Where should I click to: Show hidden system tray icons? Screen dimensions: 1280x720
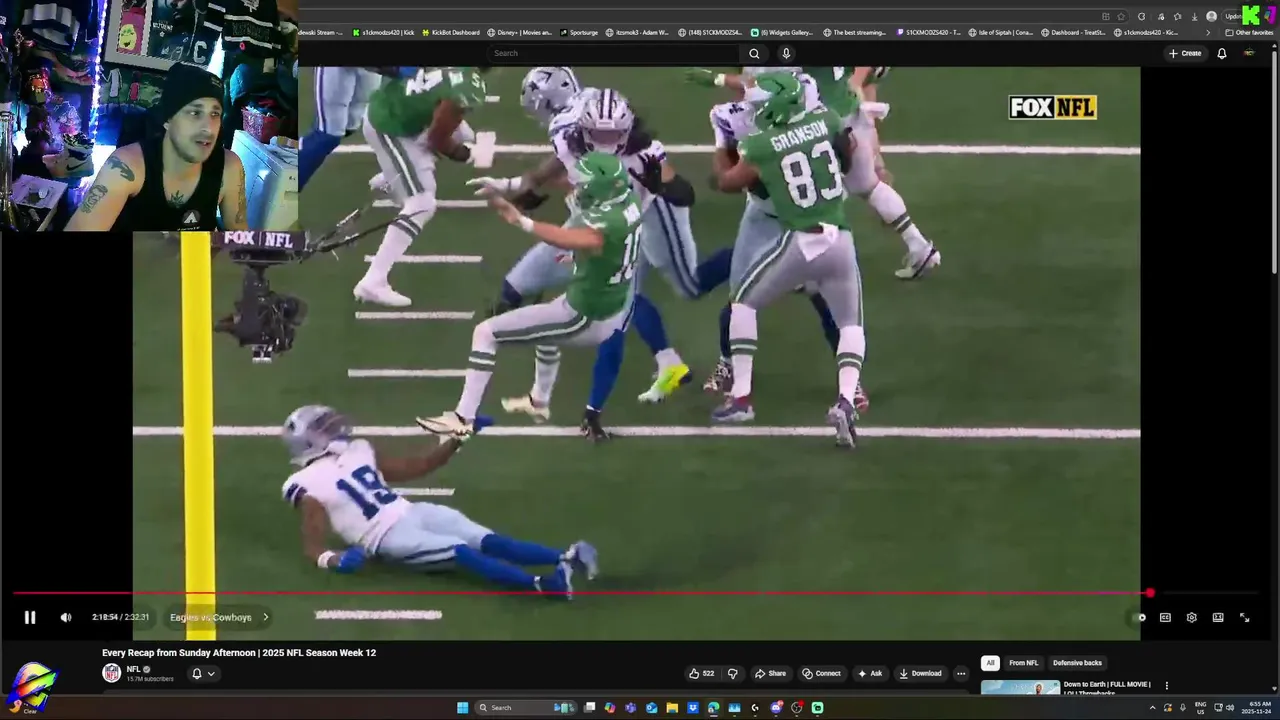point(1152,708)
